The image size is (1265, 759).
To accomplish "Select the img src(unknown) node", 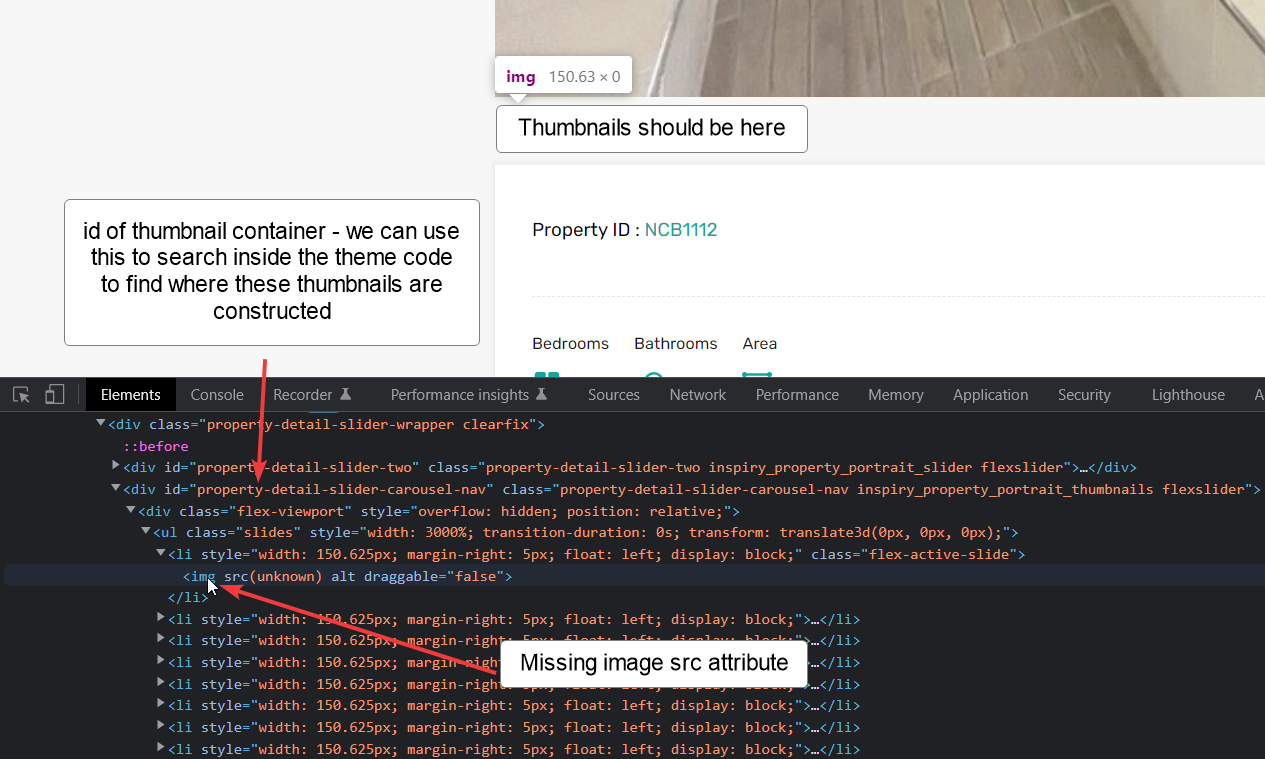I will click(x=347, y=576).
